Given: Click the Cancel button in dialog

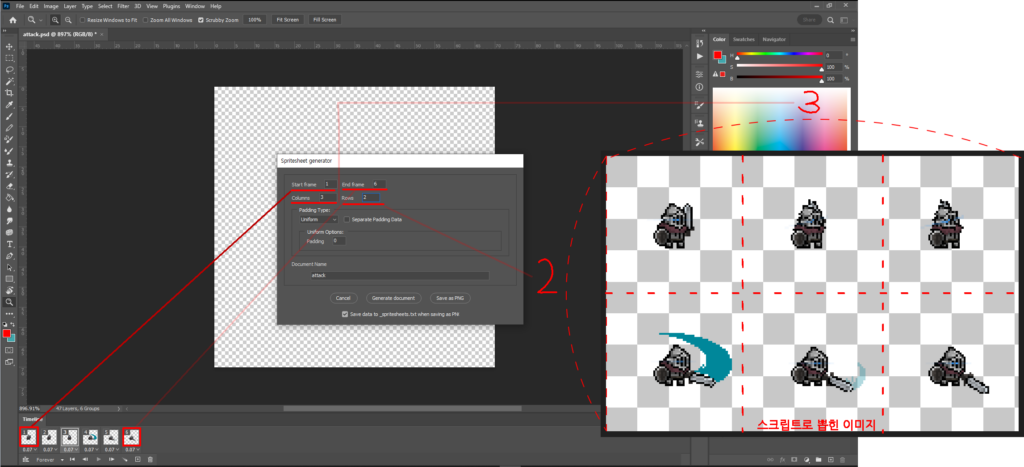Looking at the screenshot, I should pos(343,298).
